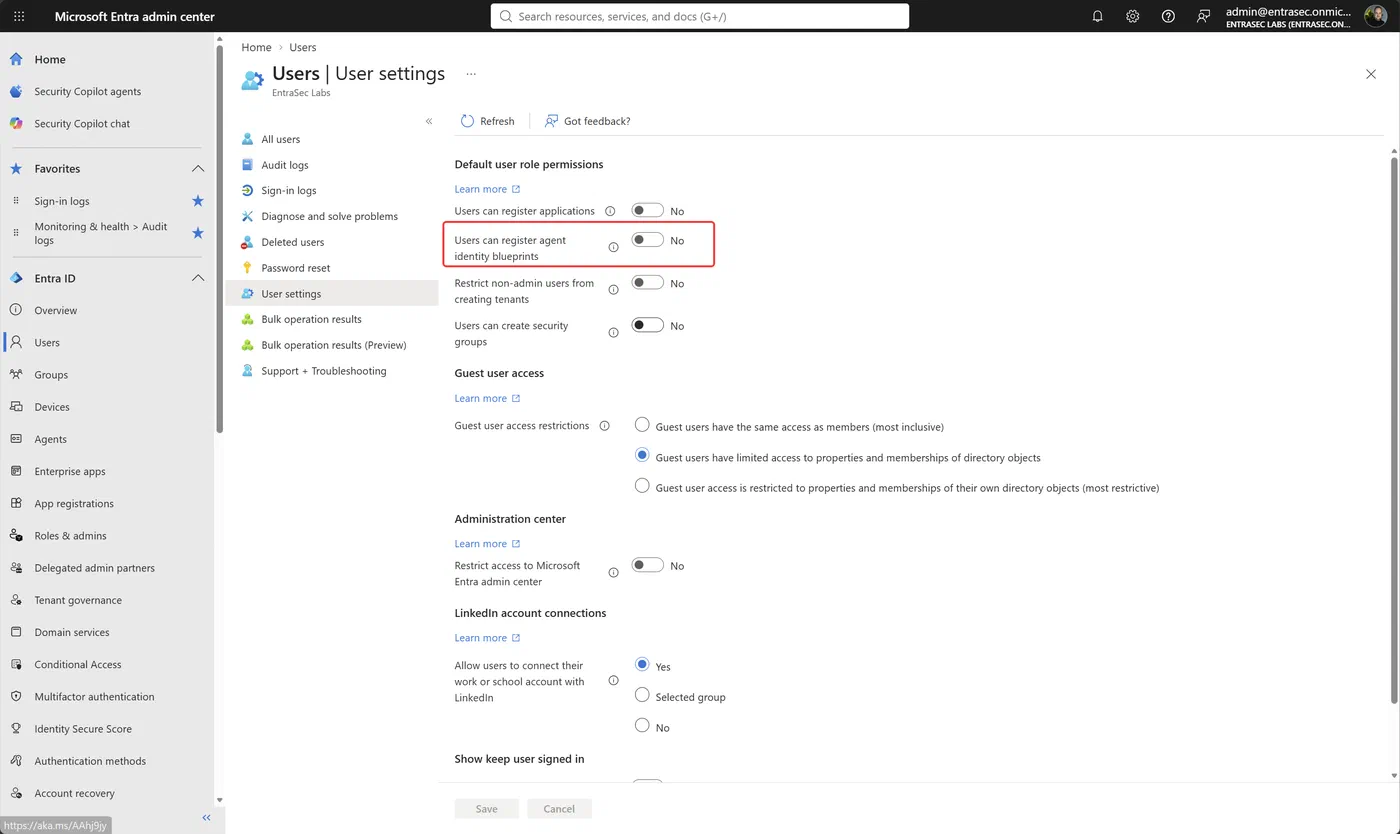Select Guest users have same access as members

click(642, 425)
